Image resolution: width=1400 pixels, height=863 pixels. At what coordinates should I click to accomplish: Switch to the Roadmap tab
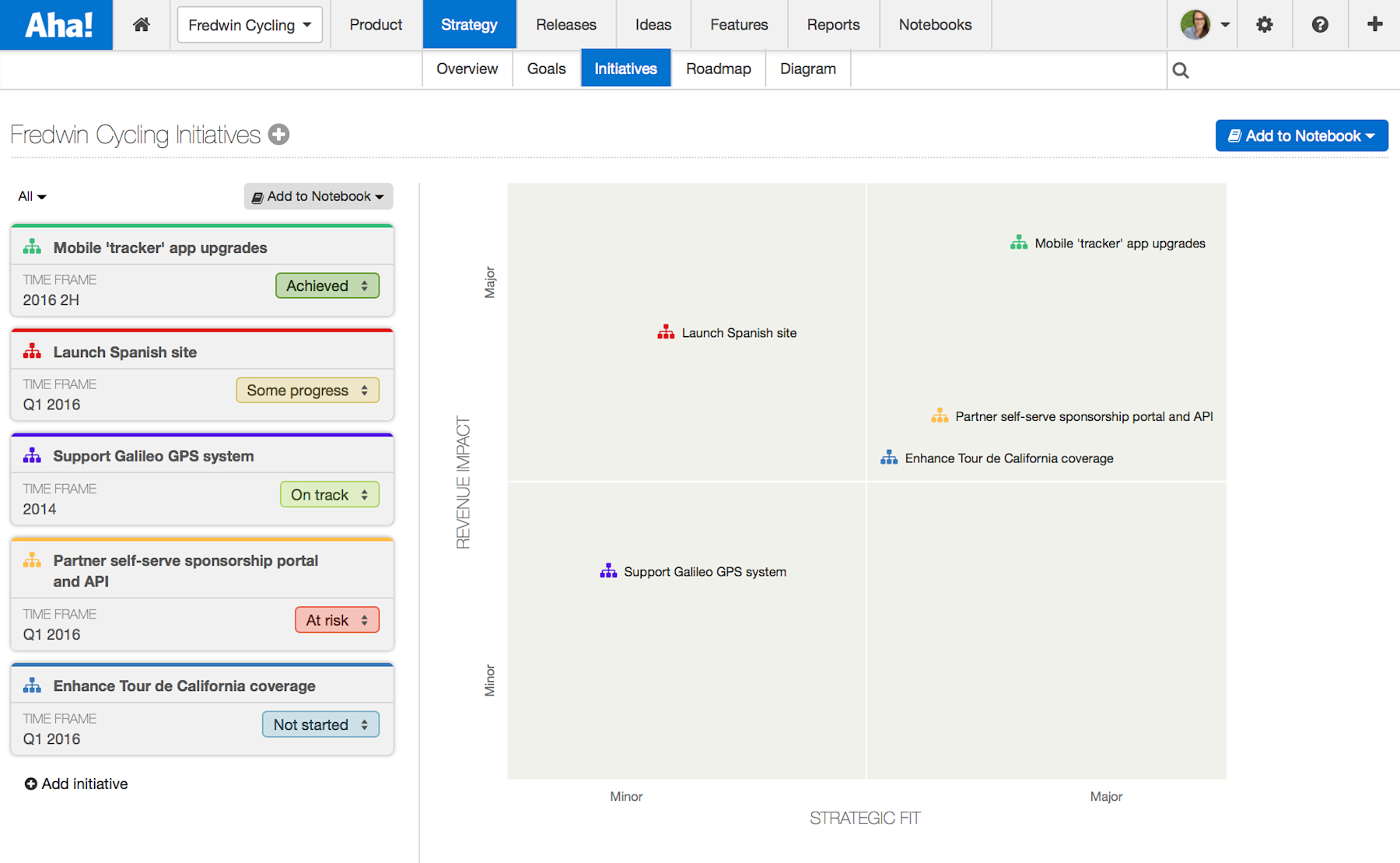tap(718, 68)
